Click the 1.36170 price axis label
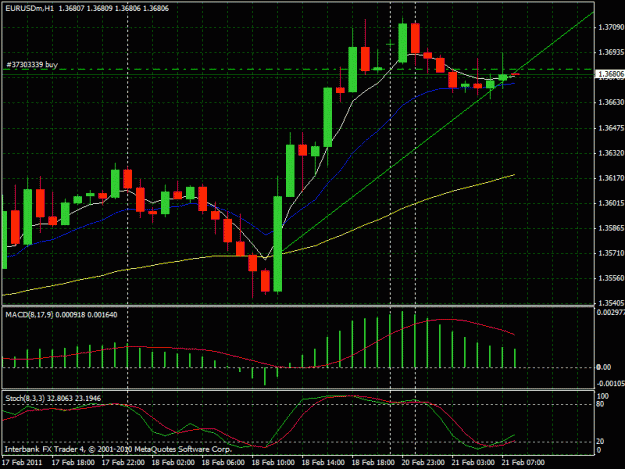The height and width of the screenshot is (469, 625). pyautogui.click(x=611, y=178)
